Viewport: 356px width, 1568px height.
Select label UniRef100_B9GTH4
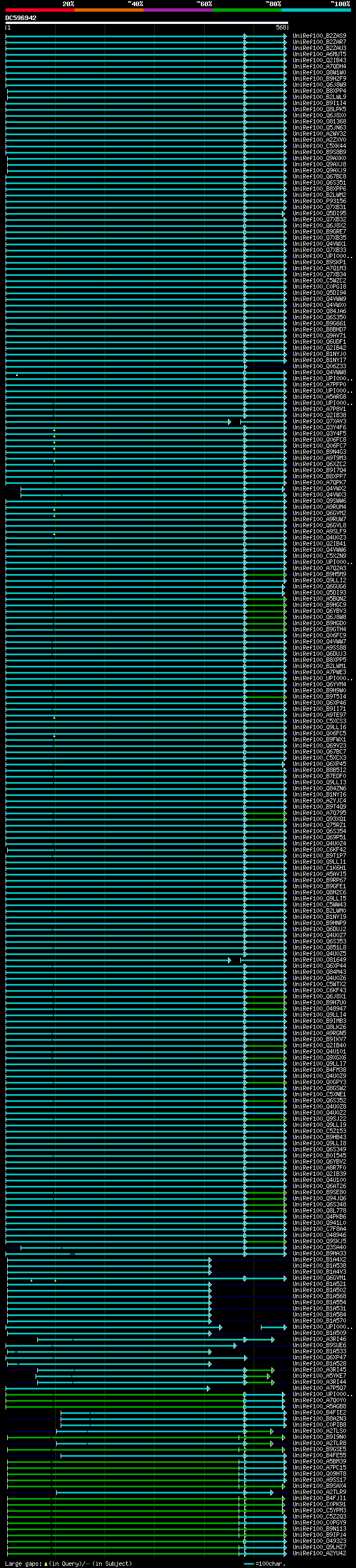319,630
